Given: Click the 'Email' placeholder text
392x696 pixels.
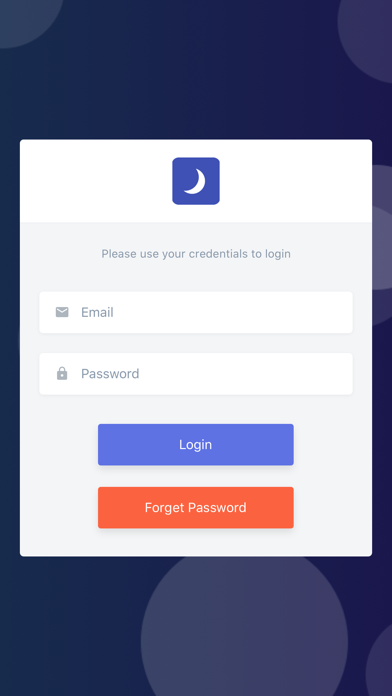Looking at the screenshot, I should (x=97, y=312).
